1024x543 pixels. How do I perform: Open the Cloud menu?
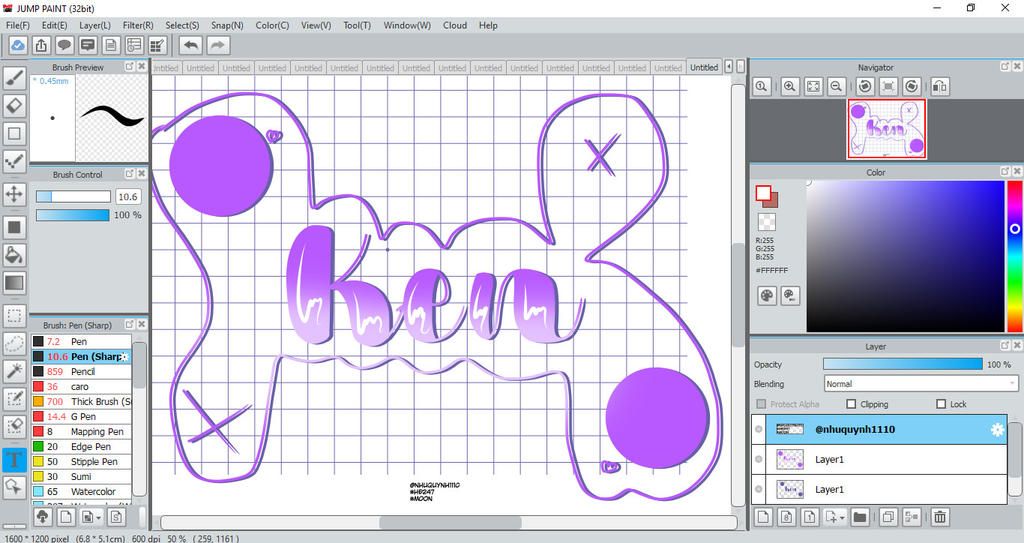coord(455,25)
